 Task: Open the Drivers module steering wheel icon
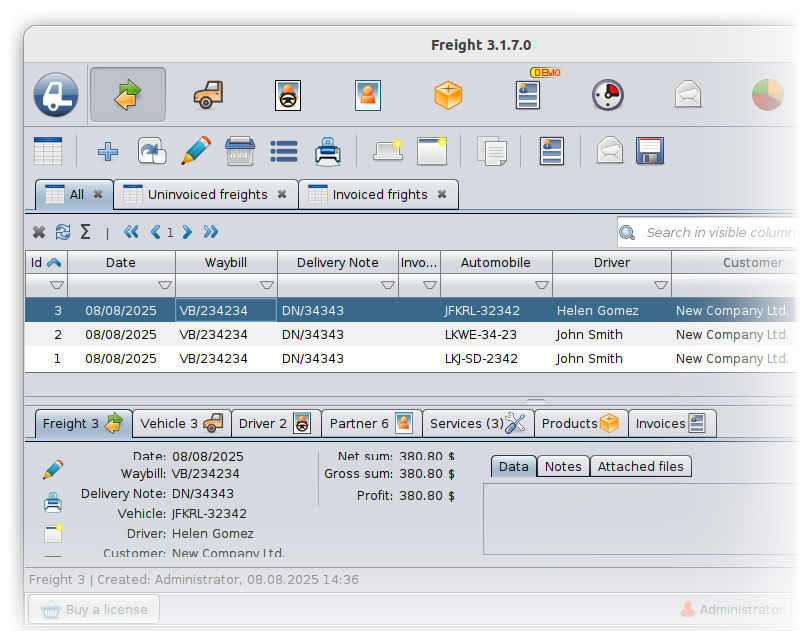click(x=288, y=95)
